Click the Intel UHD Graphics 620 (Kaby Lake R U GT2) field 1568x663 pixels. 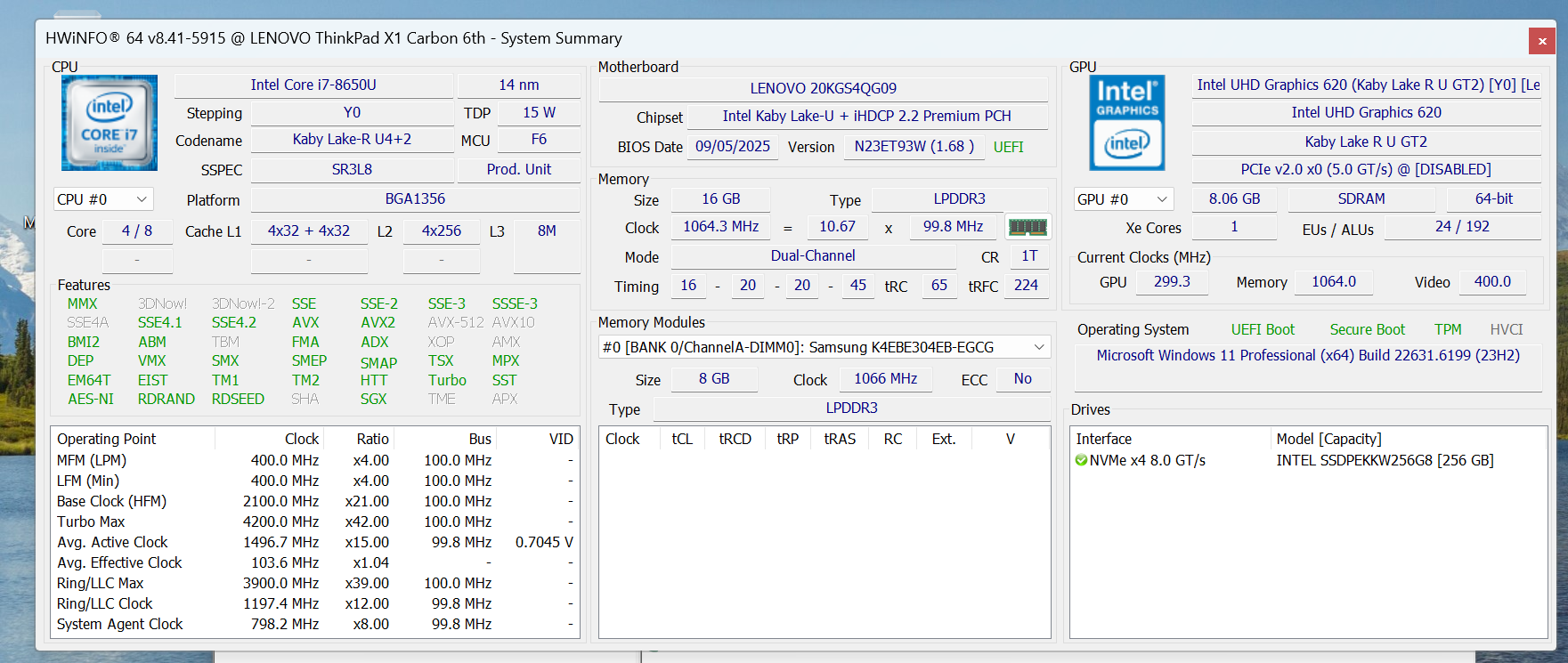[x=1367, y=85]
